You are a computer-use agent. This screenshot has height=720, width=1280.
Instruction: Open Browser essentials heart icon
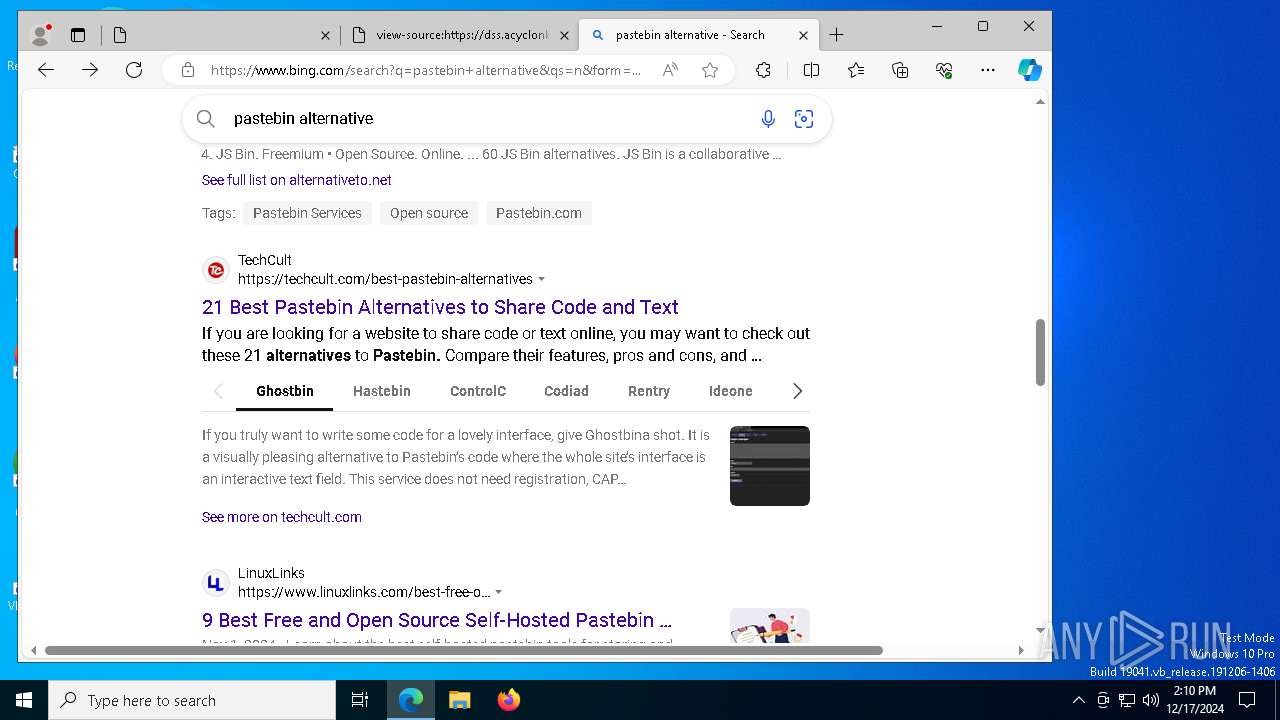944,70
